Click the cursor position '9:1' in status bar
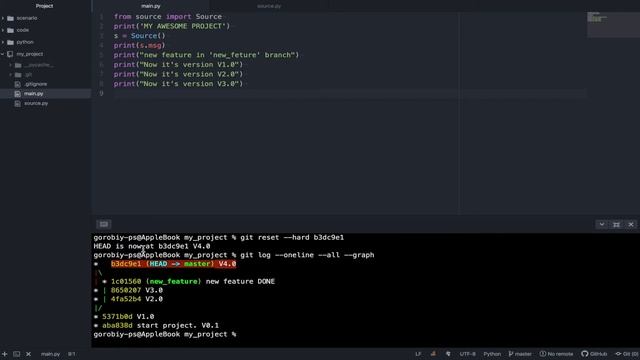The image size is (640, 360). (x=71, y=354)
